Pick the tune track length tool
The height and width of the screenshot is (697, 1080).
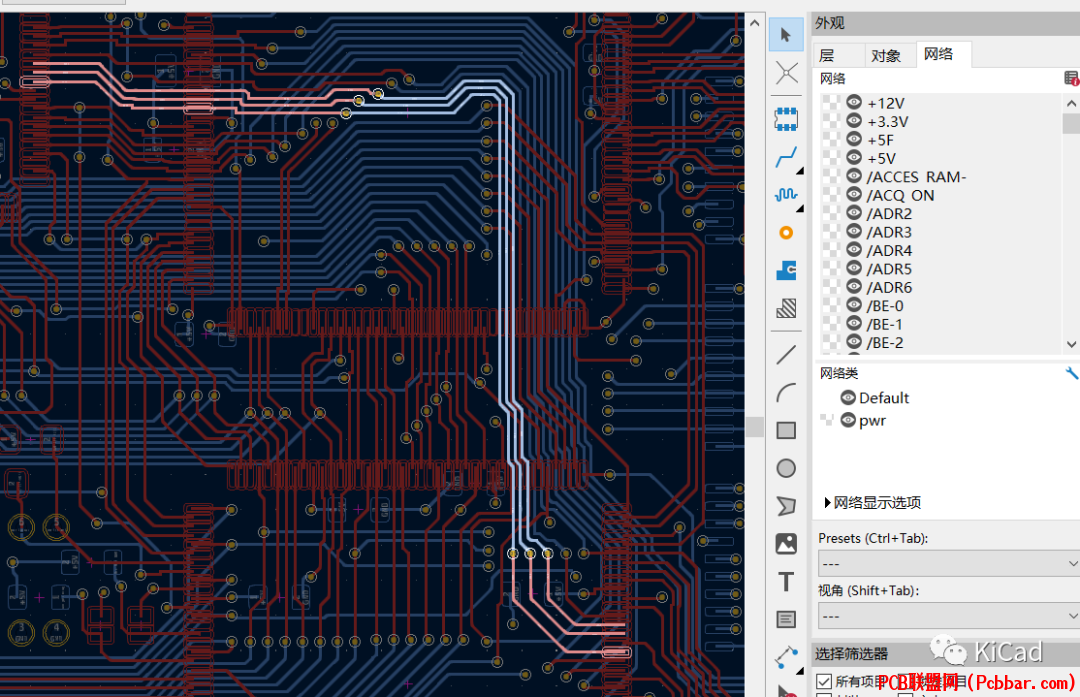tap(786, 195)
